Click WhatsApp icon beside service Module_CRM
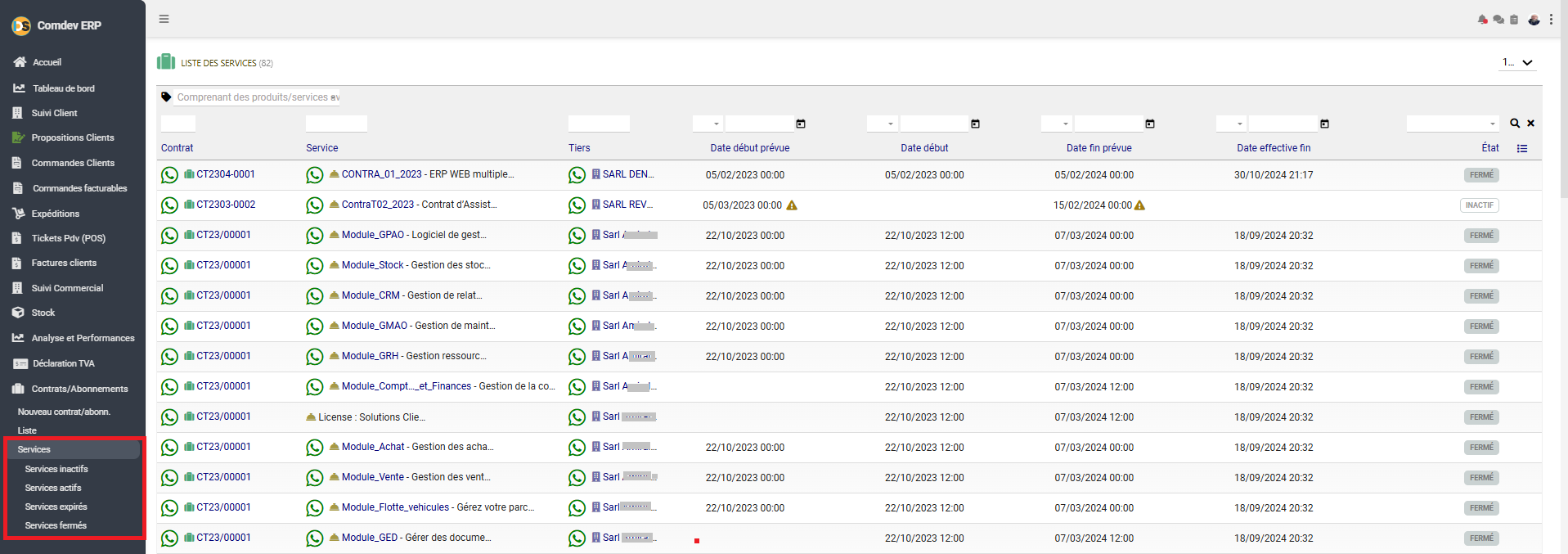Viewport: 1568px width, 554px height. click(x=315, y=296)
